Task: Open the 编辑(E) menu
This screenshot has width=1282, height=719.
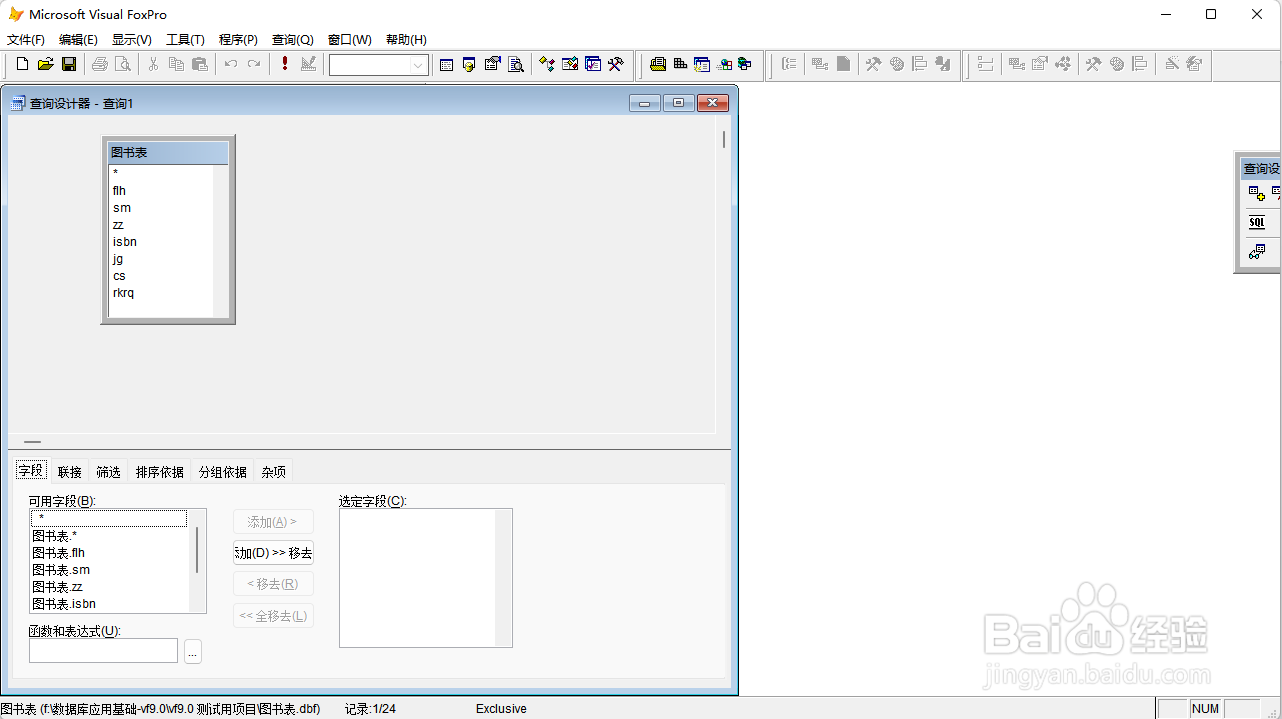Action: (x=78, y=40)
